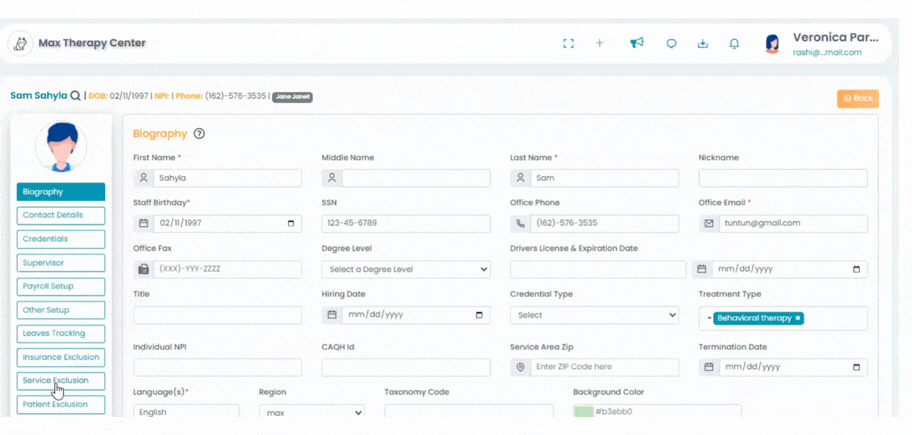Open the Credential Type select

click(x=594, y=315)
